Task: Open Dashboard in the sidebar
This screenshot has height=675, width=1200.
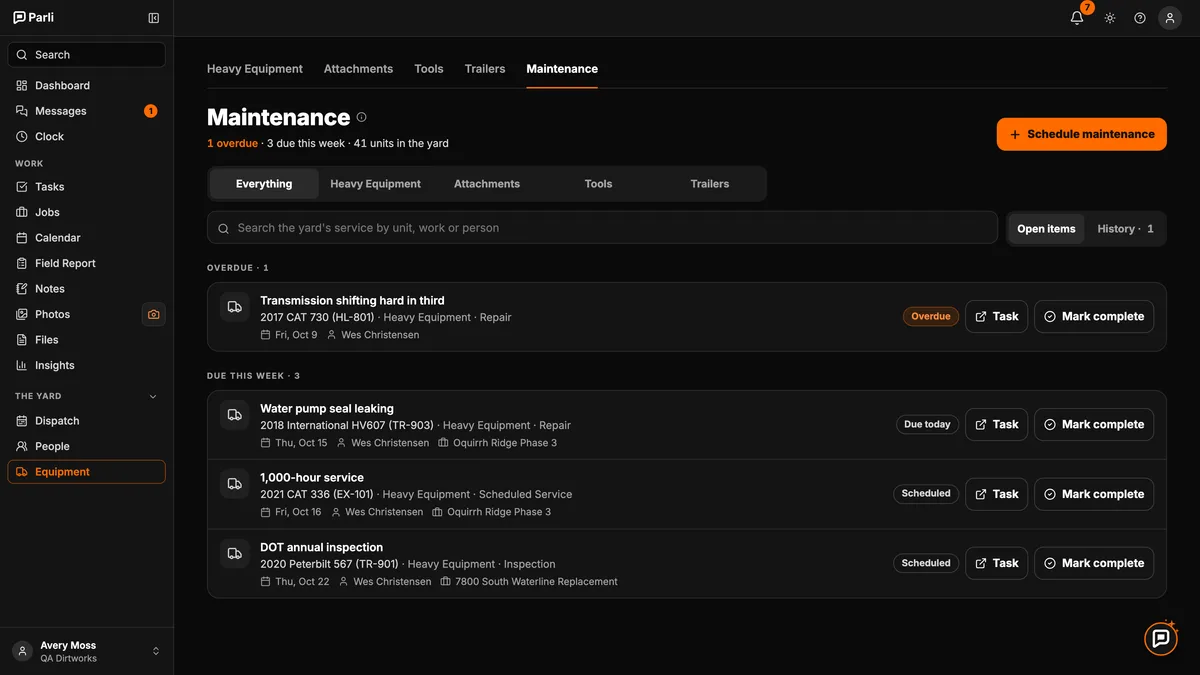Action: click(87, 86)
